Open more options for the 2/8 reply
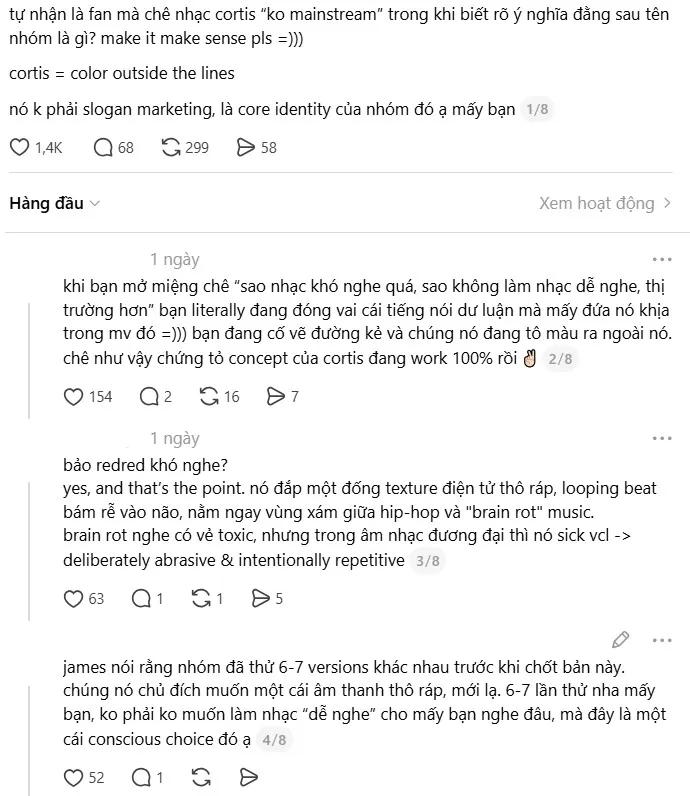Viewport: 690px width, 796px height. pos(662,259)
